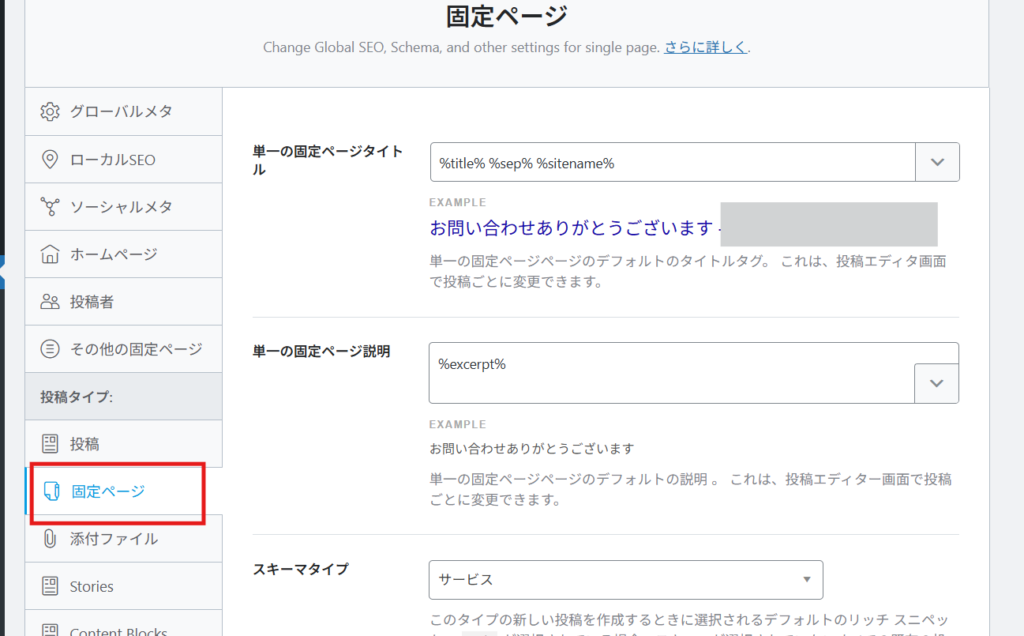Select the グローバルメタ tab label

pos(120,111)
